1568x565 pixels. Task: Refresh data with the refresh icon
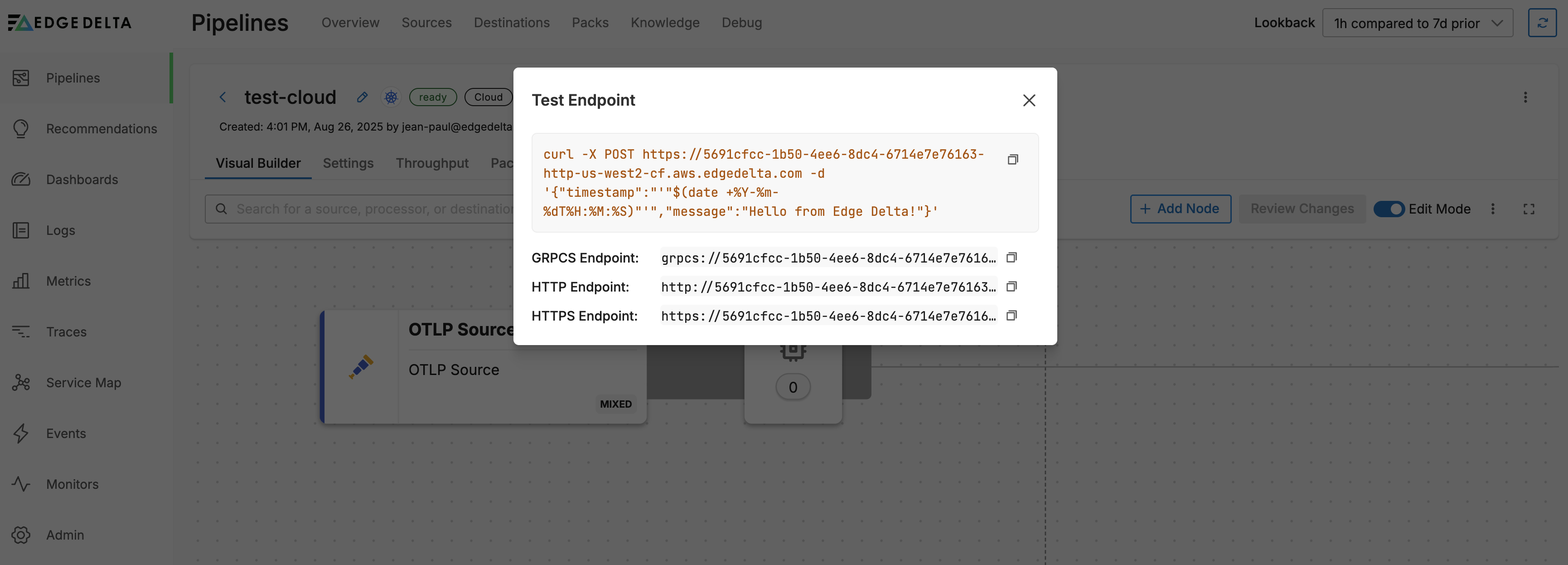tap(1542, 23)
